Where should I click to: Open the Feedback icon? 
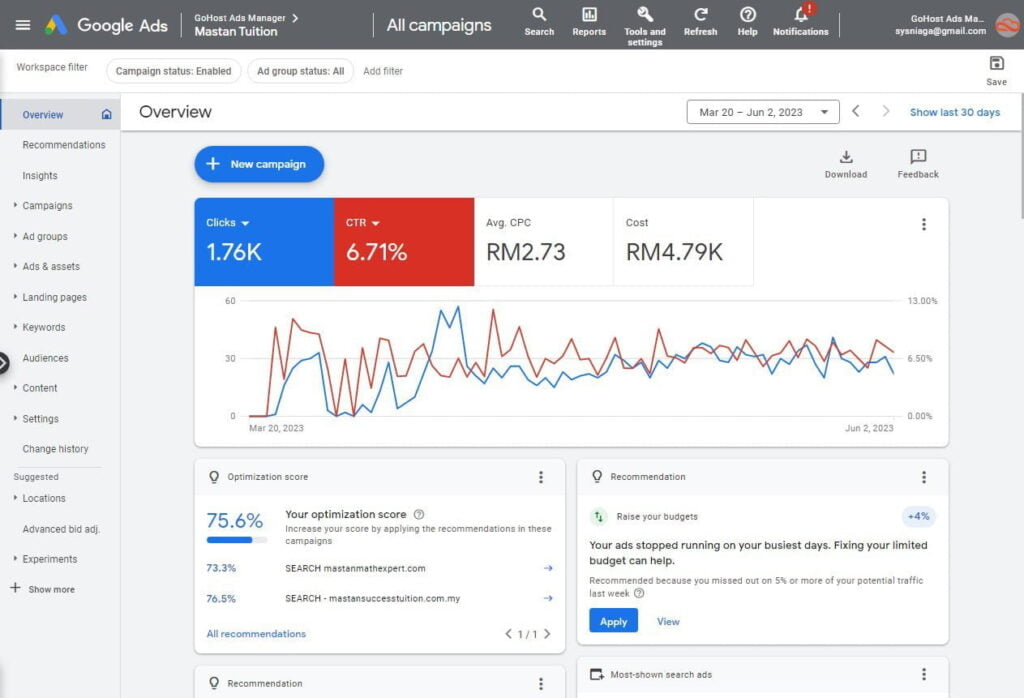tap(918, 157)
